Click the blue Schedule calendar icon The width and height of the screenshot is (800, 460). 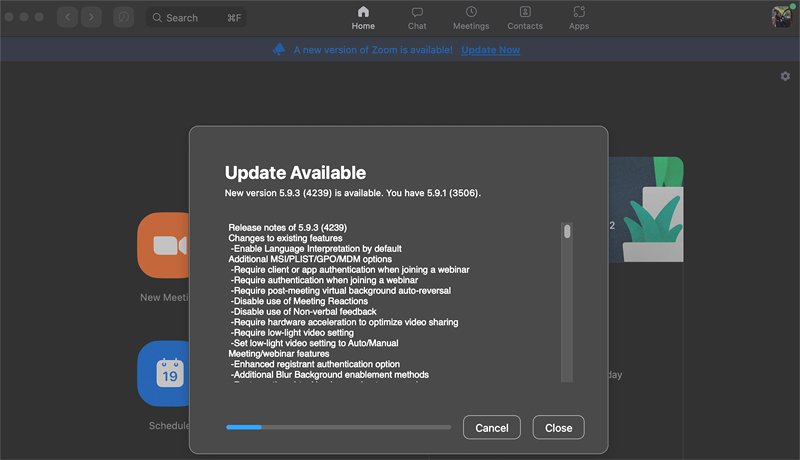pos(164,373)
